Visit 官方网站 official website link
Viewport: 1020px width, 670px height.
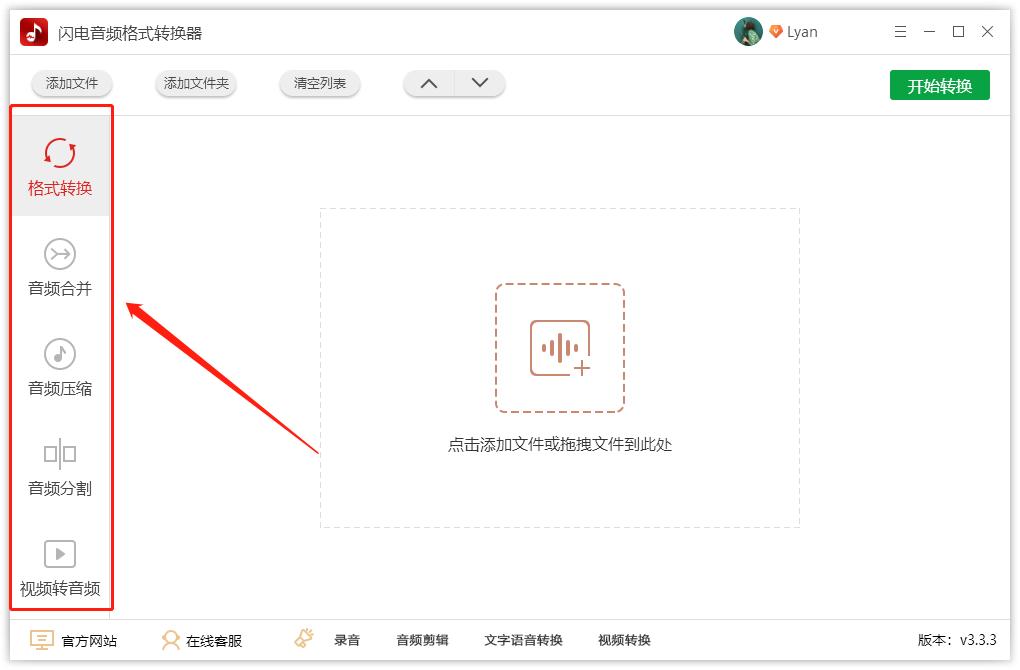pos(75,640)
